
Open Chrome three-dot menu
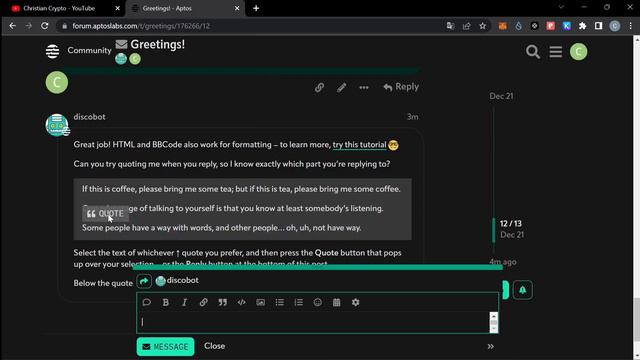click(631, 26)
